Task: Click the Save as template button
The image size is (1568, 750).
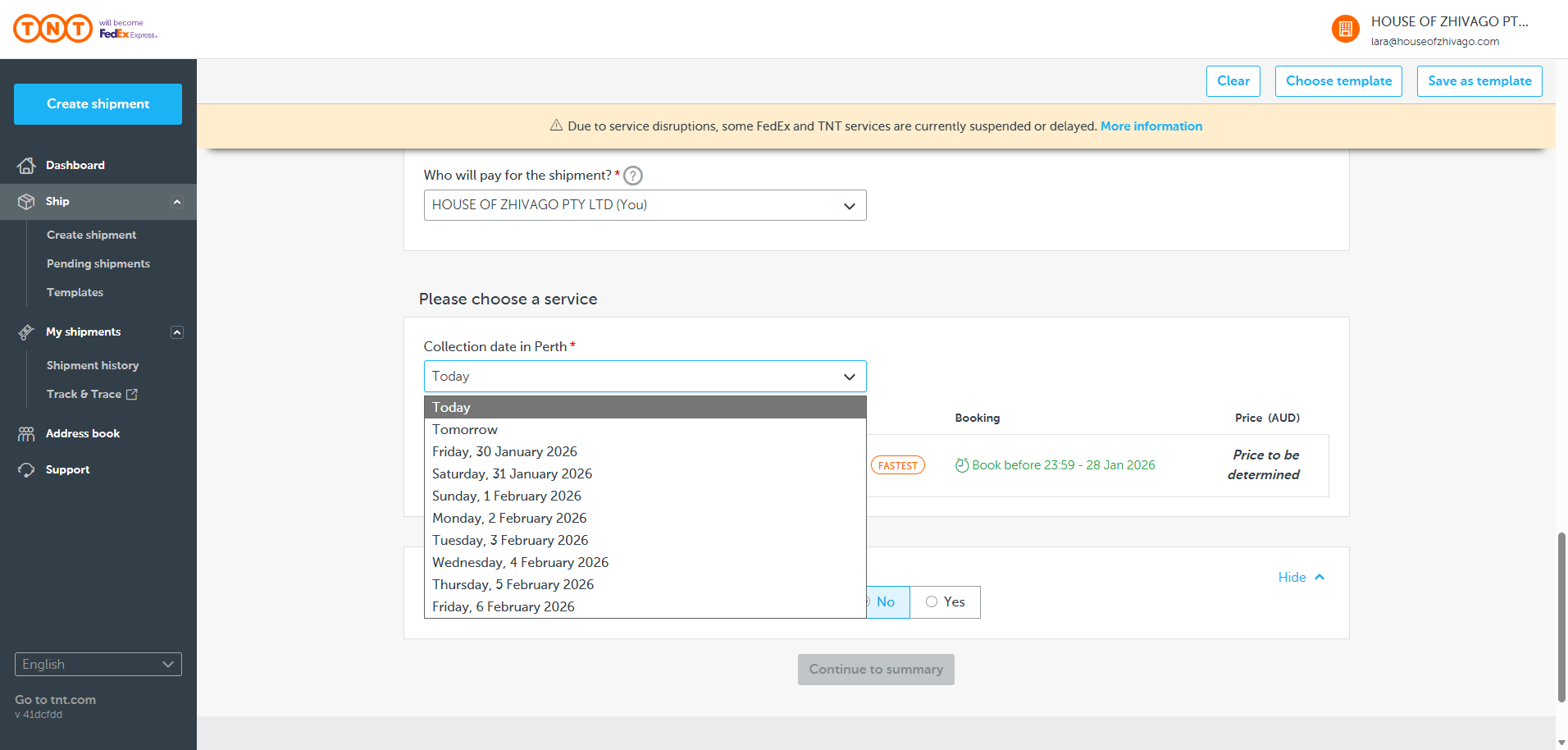Action: (1479, 81)
